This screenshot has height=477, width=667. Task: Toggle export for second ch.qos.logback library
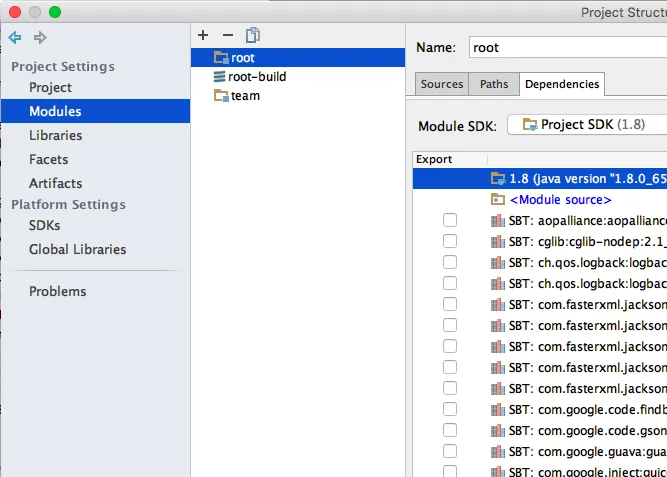pyautogui.click(x=450, y=283)
